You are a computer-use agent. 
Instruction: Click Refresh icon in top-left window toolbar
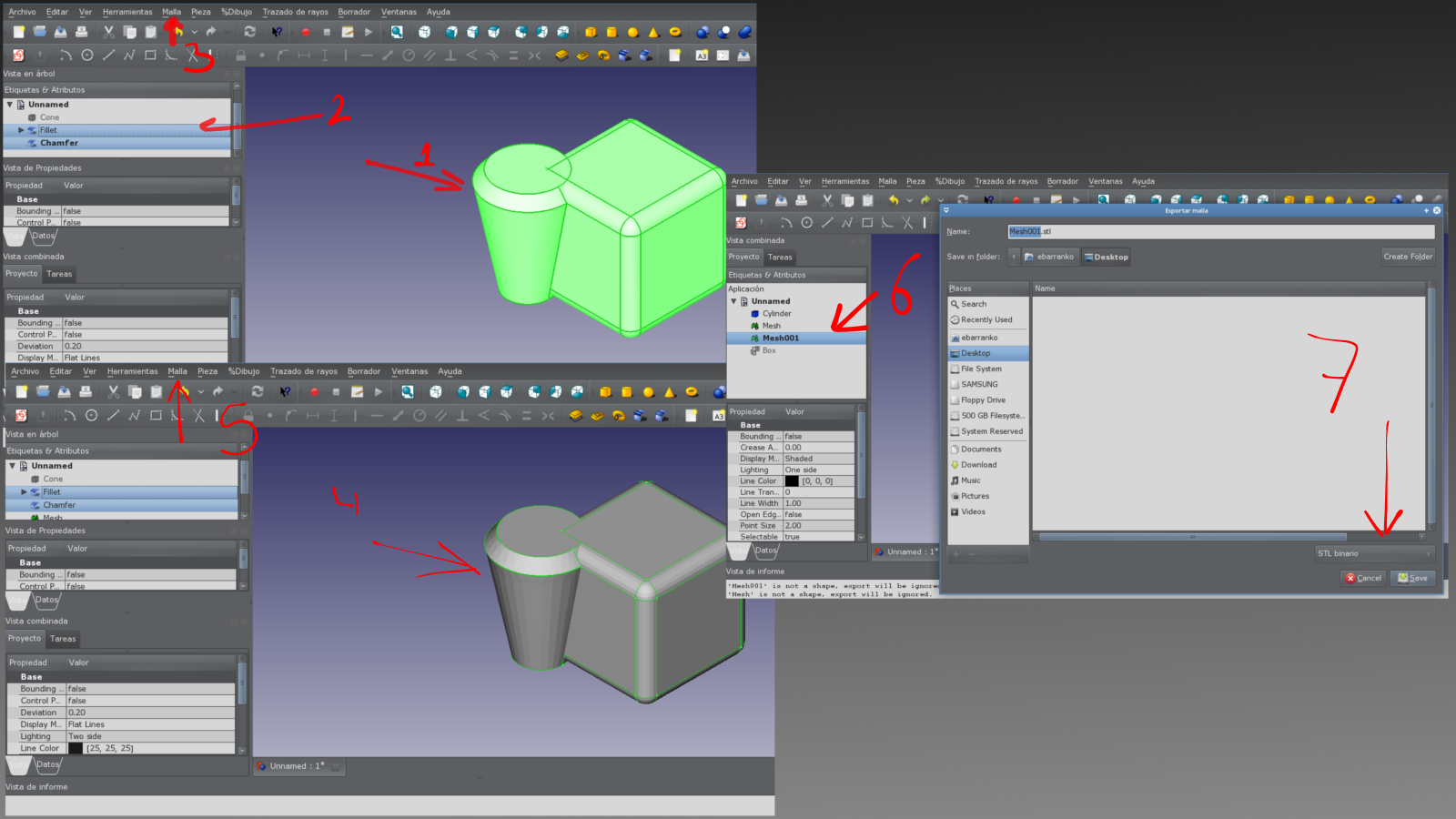coord(249,32)
